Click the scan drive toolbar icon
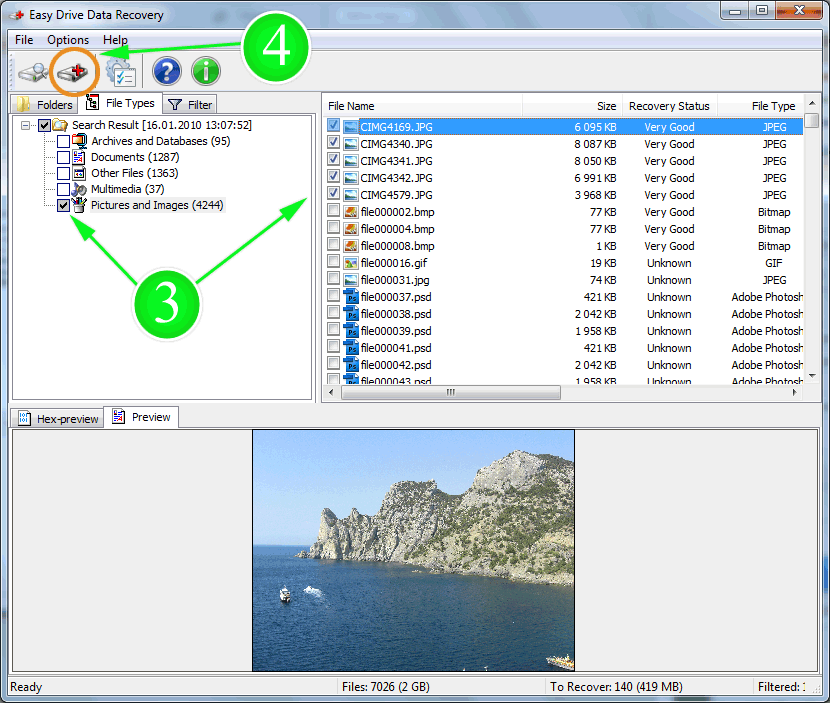This screenshot has width=830, height=703. 33,71
